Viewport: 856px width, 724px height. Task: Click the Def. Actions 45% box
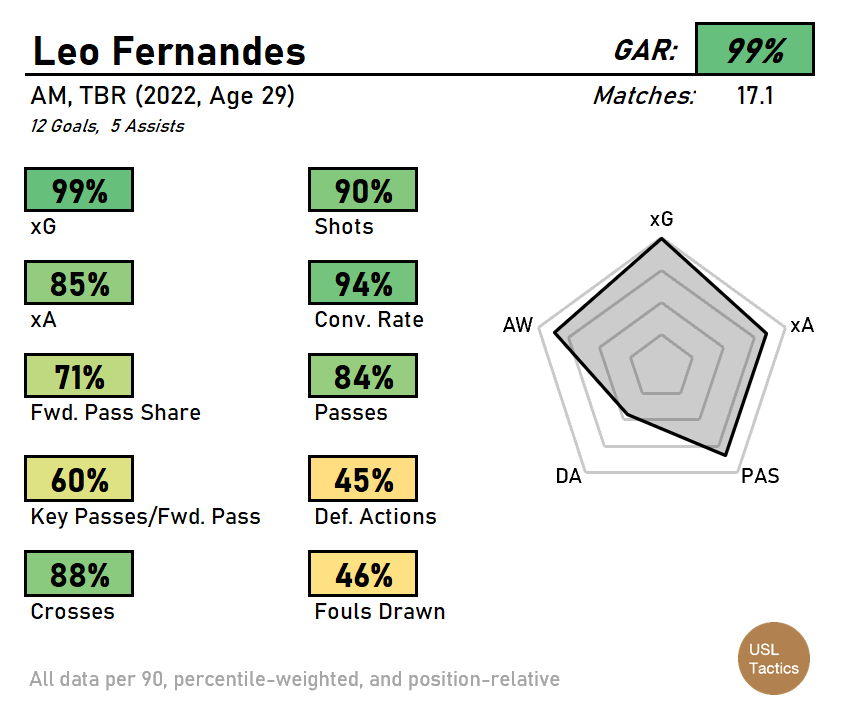[x=363, y=480]
